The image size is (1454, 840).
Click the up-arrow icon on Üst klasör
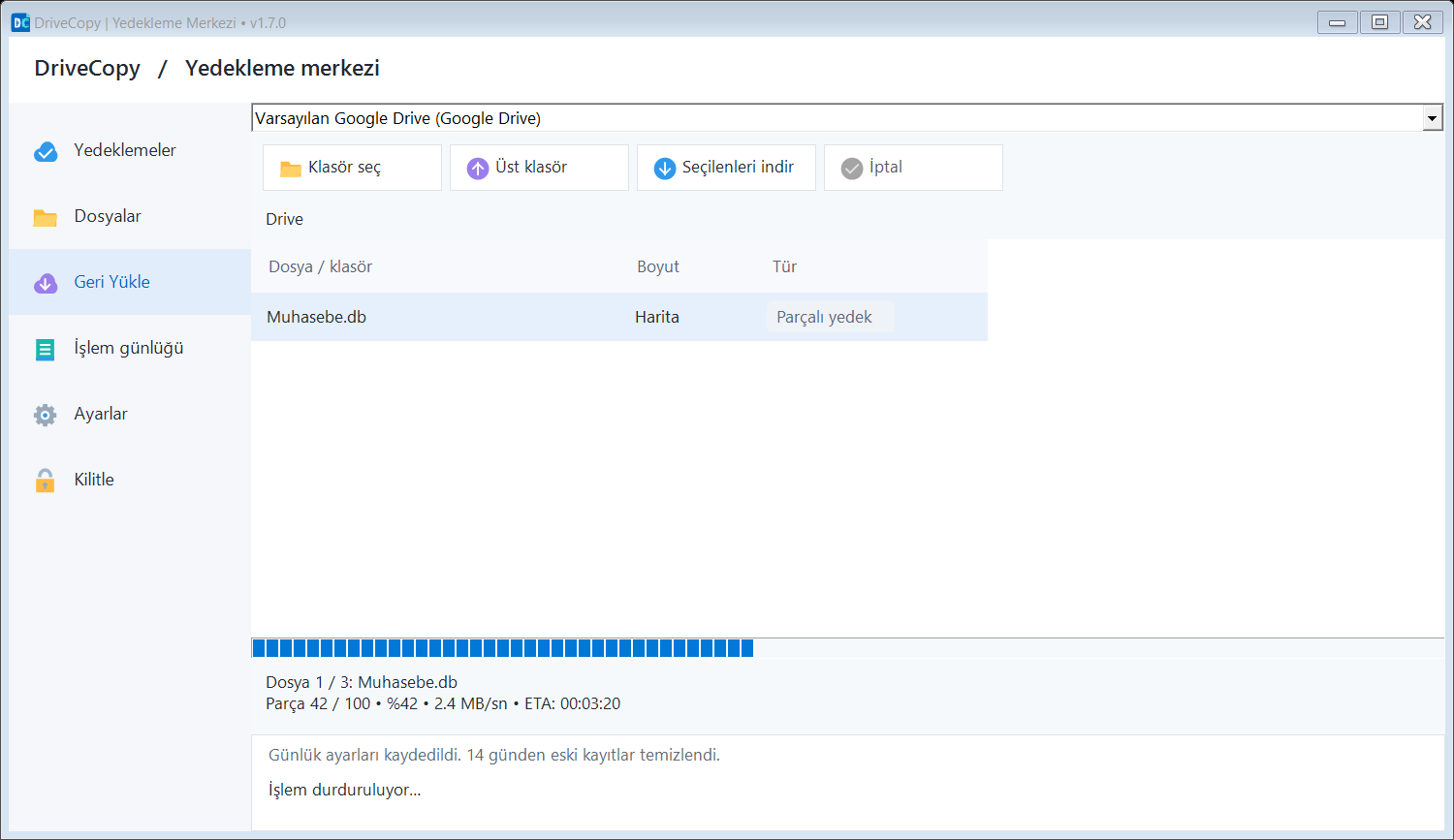[x=478, y=169]
